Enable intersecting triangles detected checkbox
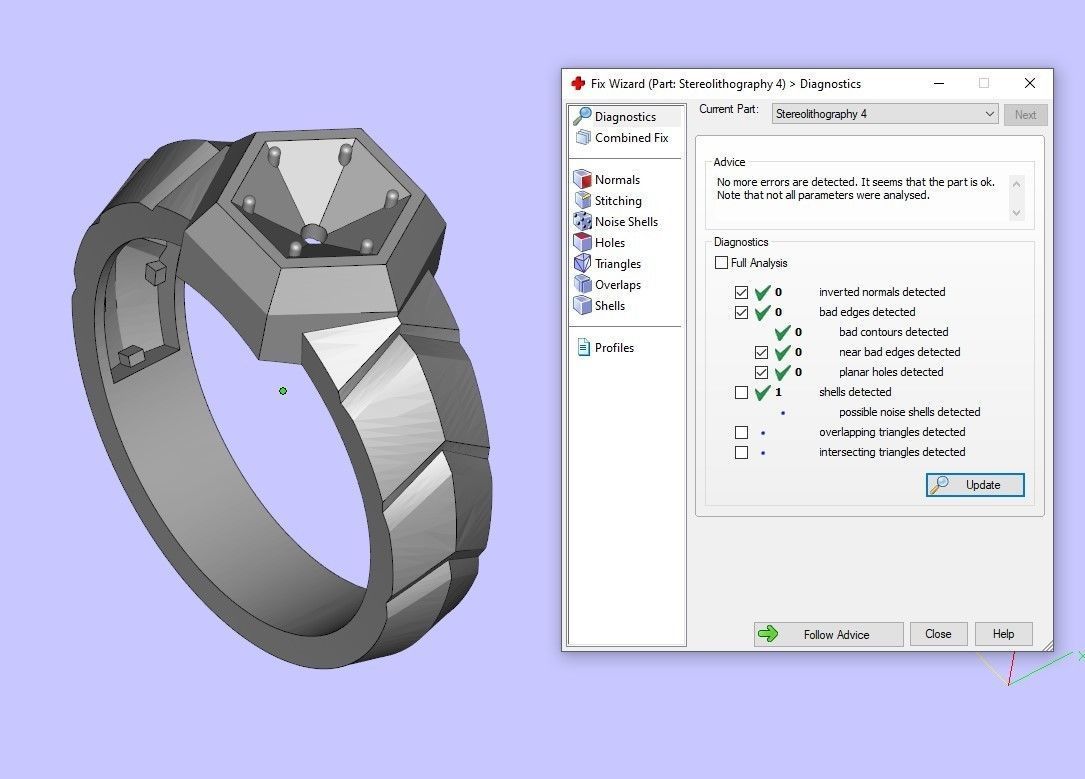This screenshot has height=779, width=1085. [x=741, y=452]
